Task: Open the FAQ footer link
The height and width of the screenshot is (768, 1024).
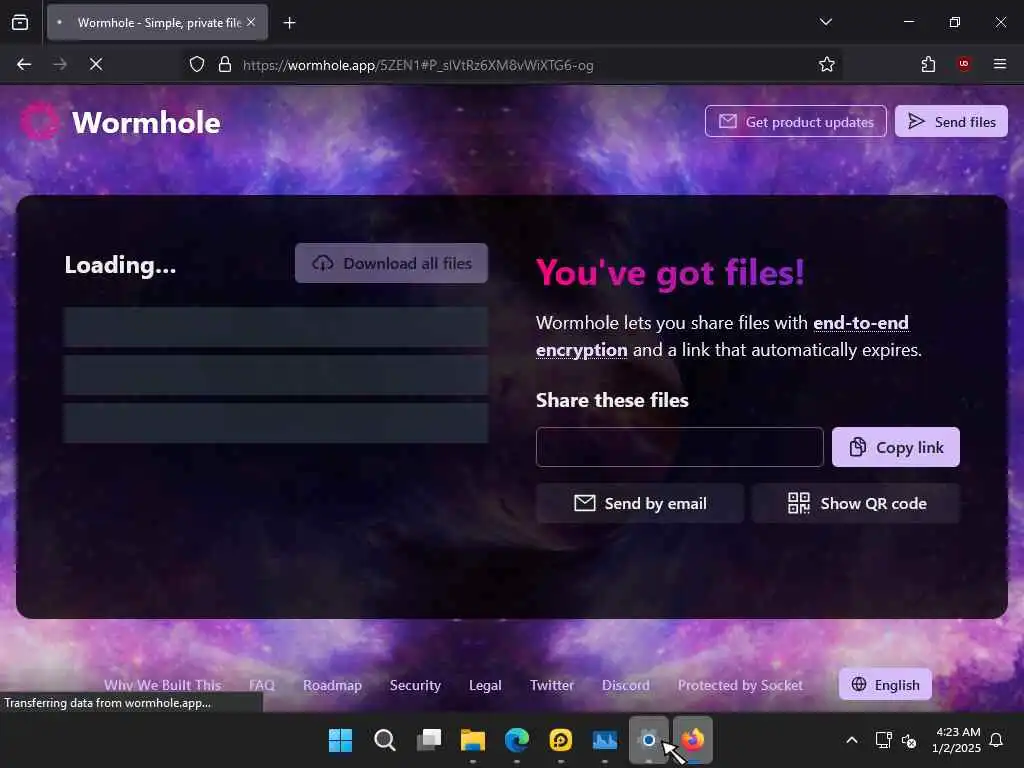Action: [x=262, y=685]
